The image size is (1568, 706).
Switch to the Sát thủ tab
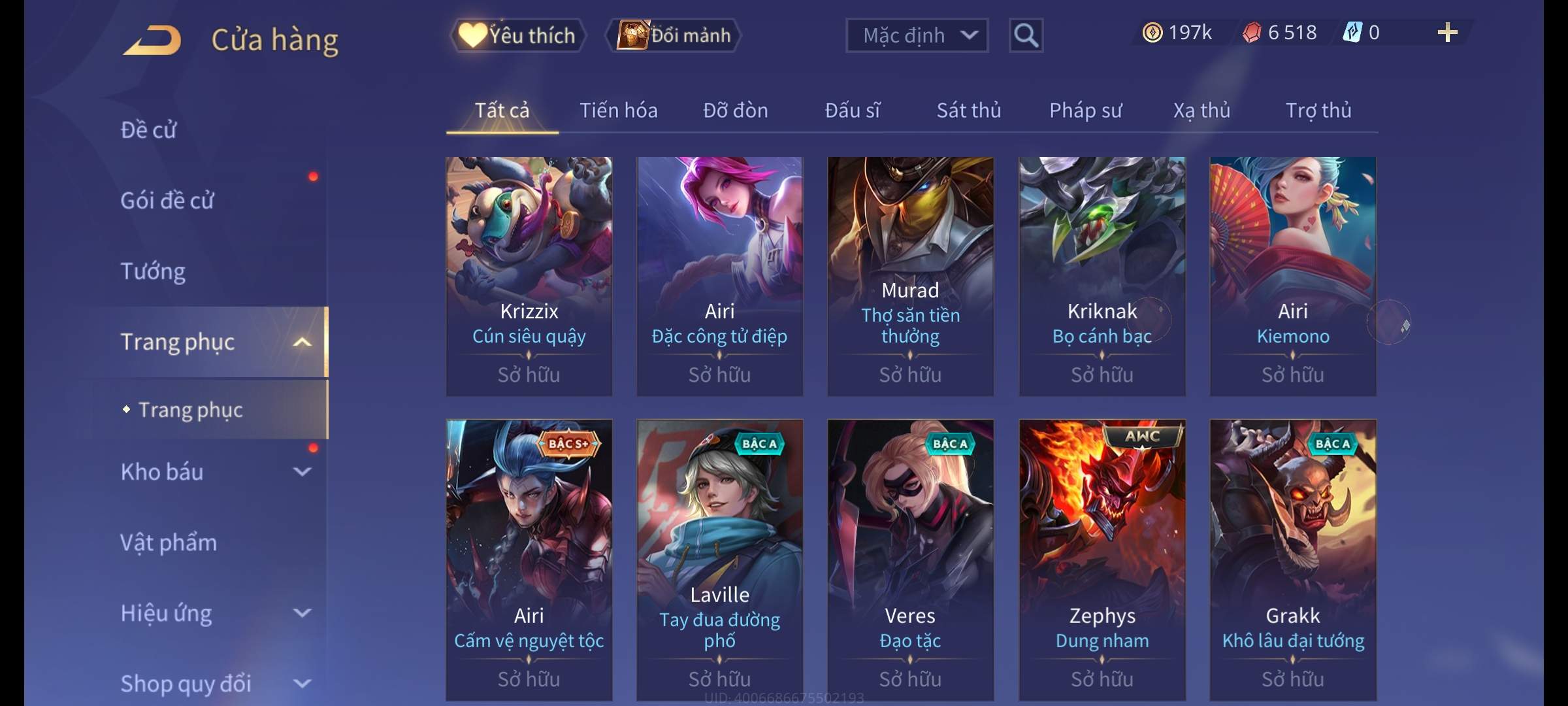[969, 110]
